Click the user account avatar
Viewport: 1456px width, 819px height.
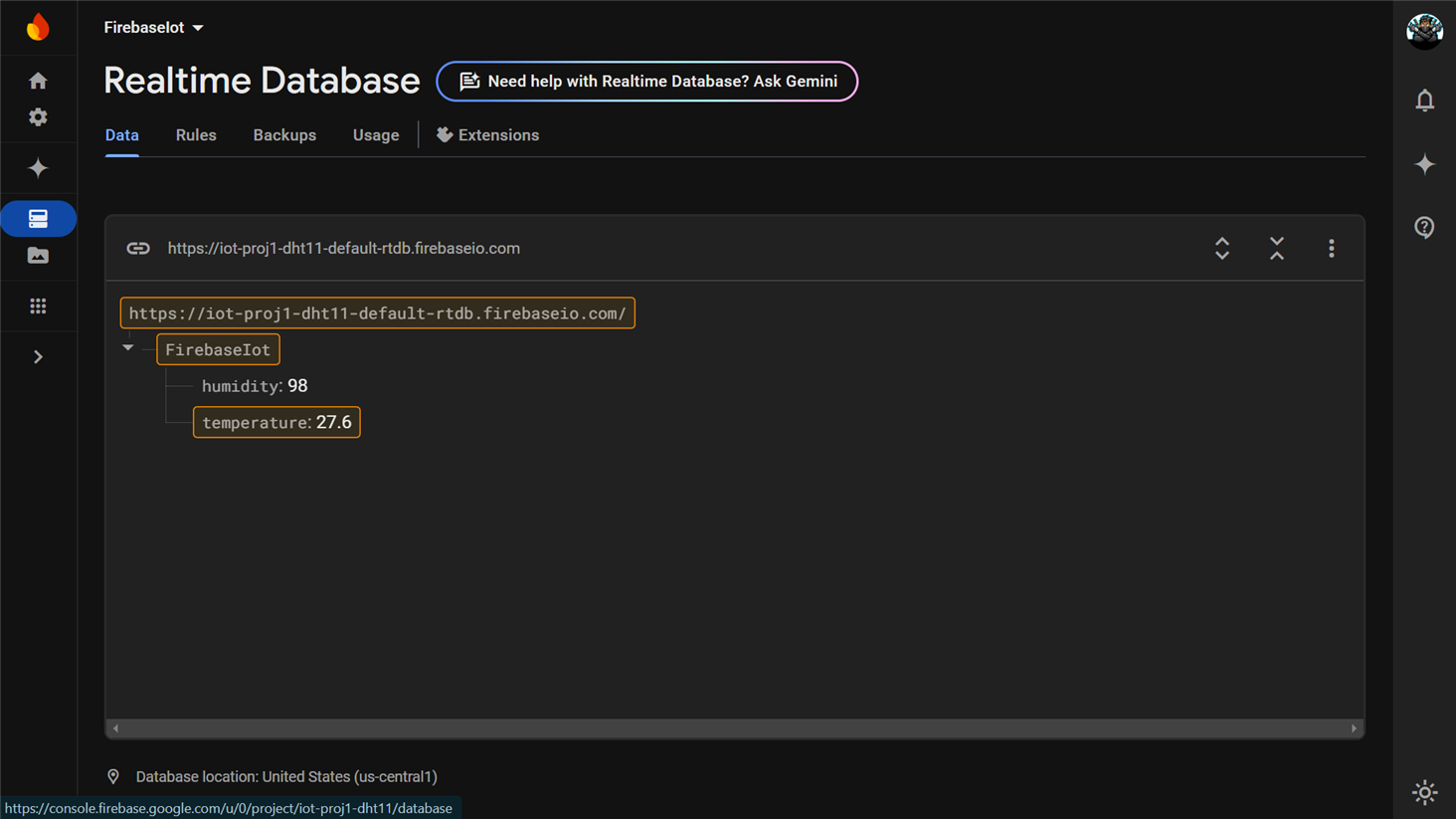coord(1424,31)
